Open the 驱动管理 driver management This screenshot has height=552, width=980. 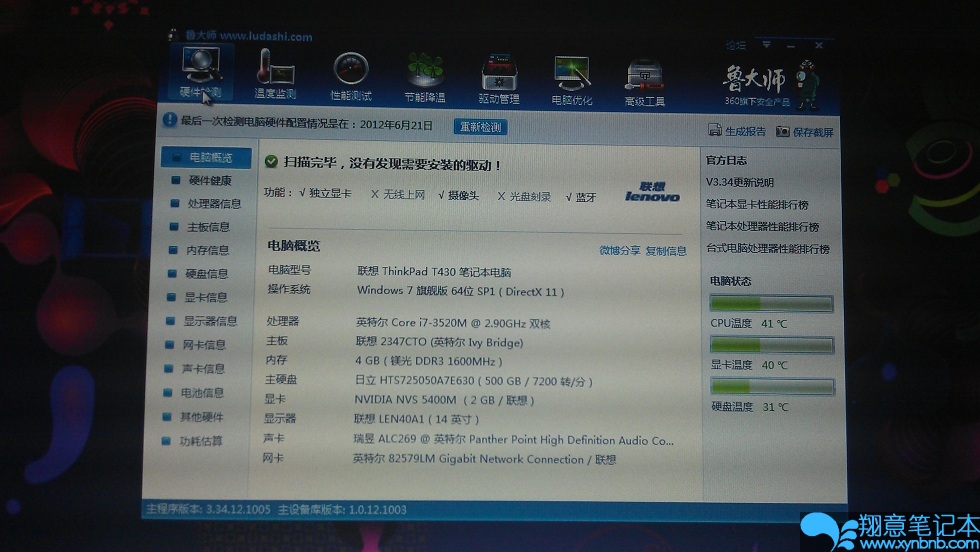point(499,79)
